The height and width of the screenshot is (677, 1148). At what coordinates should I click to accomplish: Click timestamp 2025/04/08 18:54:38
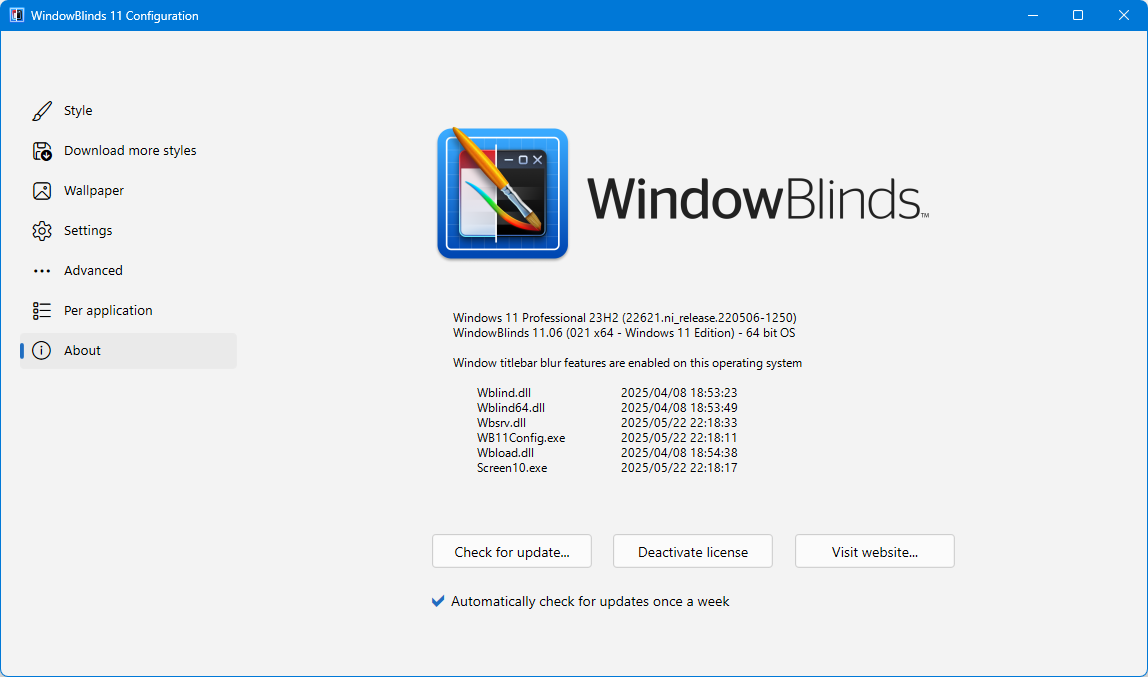[x=679, y=453]
